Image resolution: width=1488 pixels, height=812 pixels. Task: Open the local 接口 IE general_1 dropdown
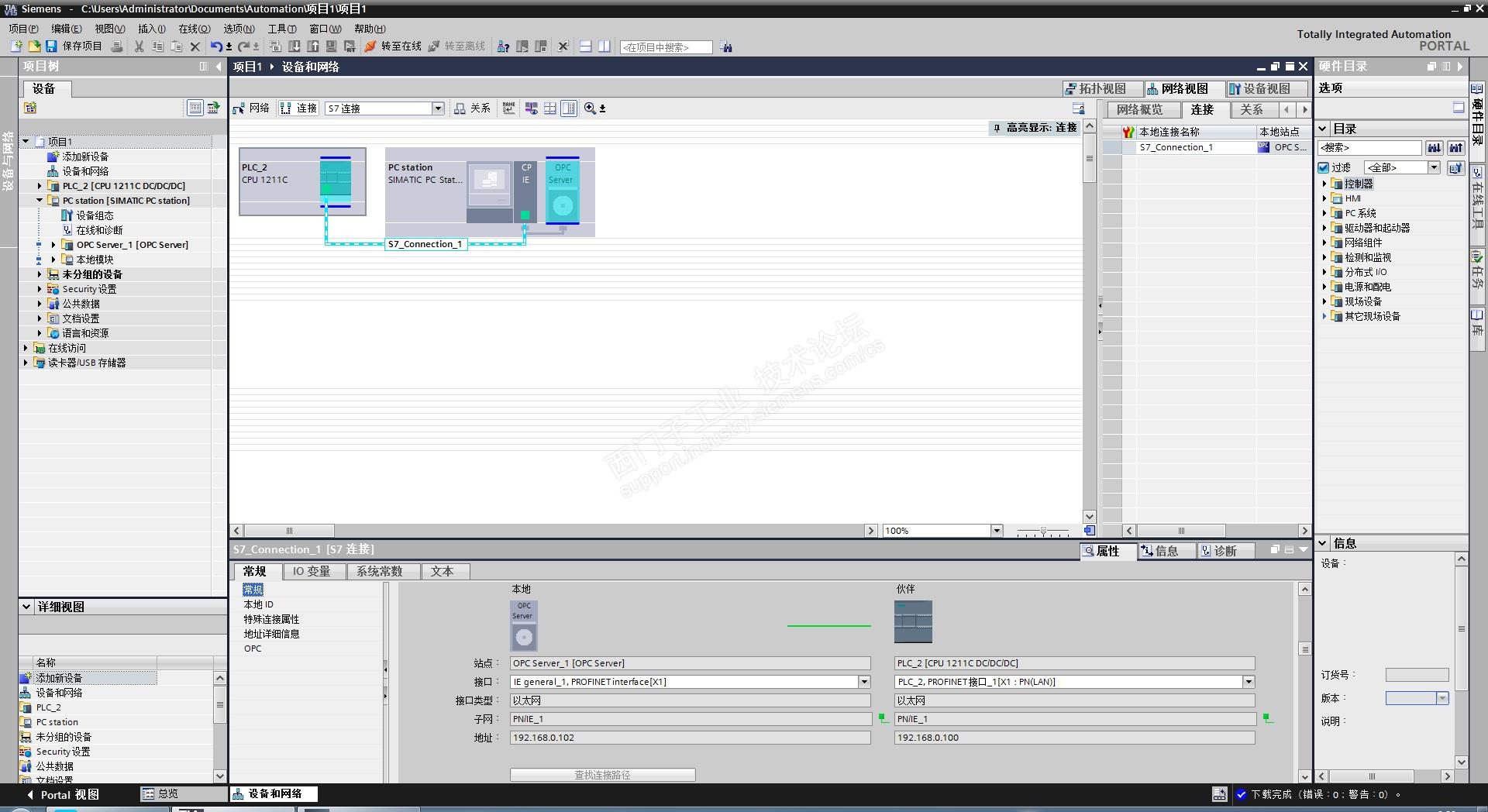pos(863,682)
